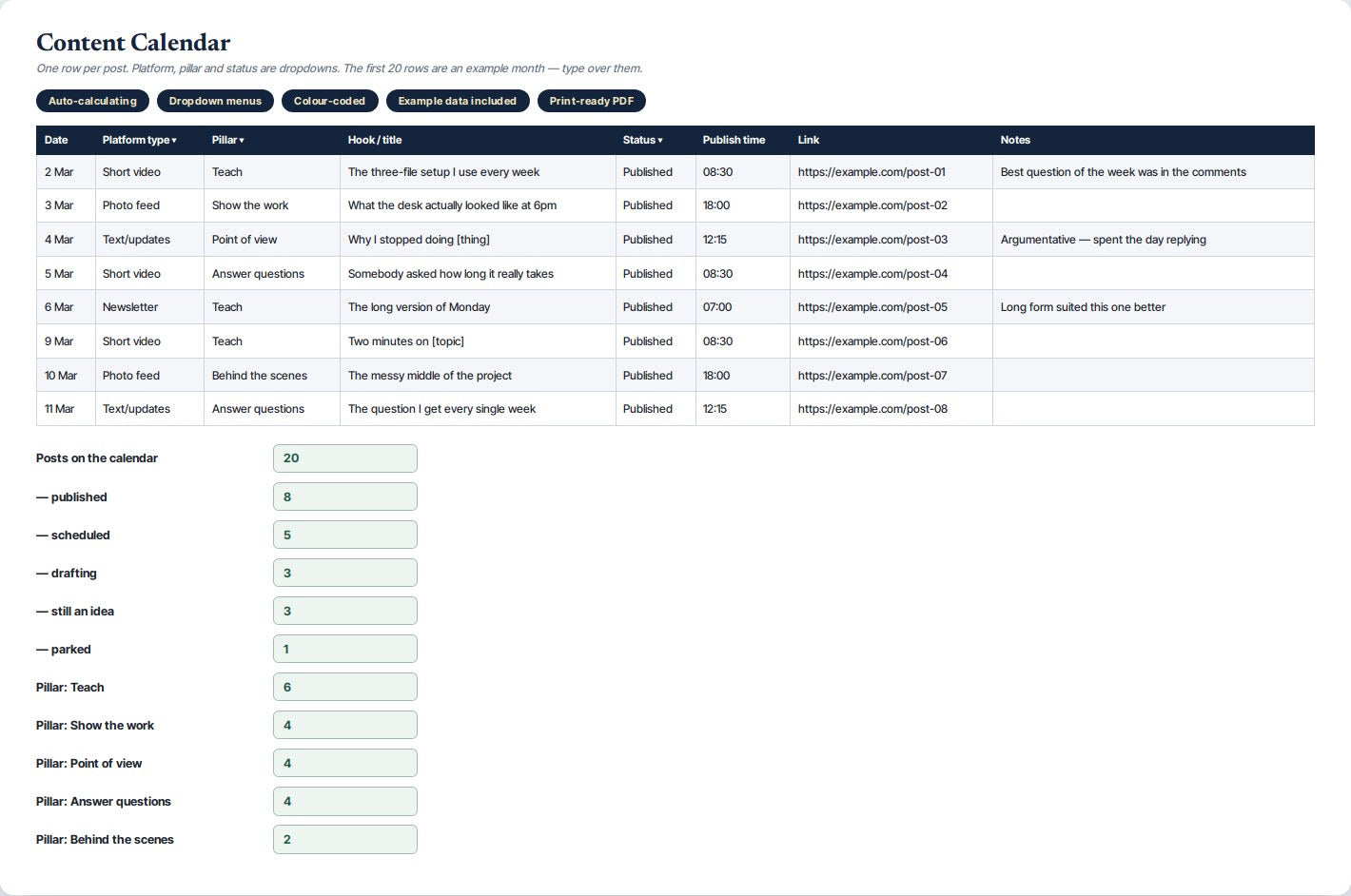
Task: Select the 'Behind the scenes' pillar cell
Action: point(272,376)
